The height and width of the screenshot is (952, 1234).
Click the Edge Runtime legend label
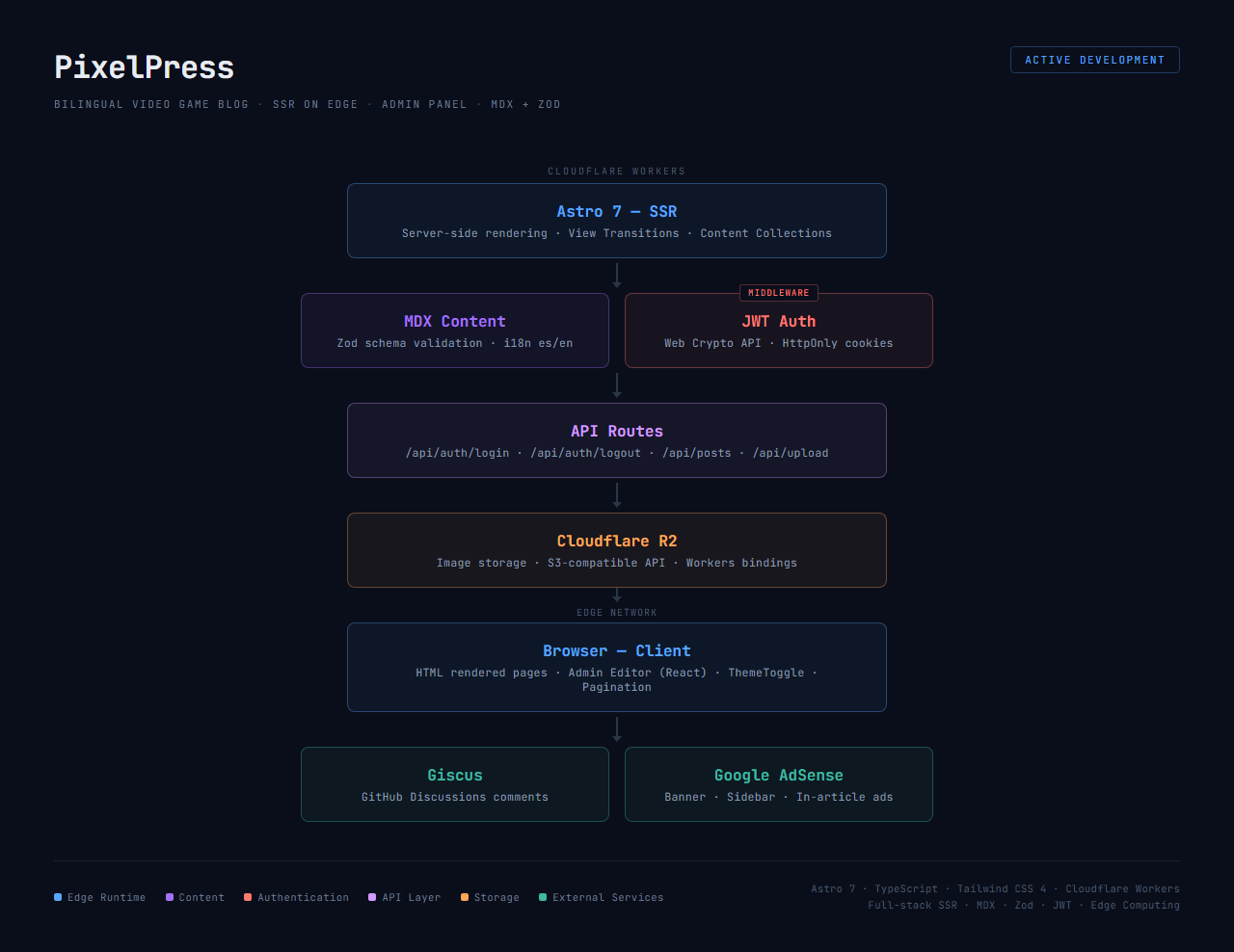click(107, 897)
